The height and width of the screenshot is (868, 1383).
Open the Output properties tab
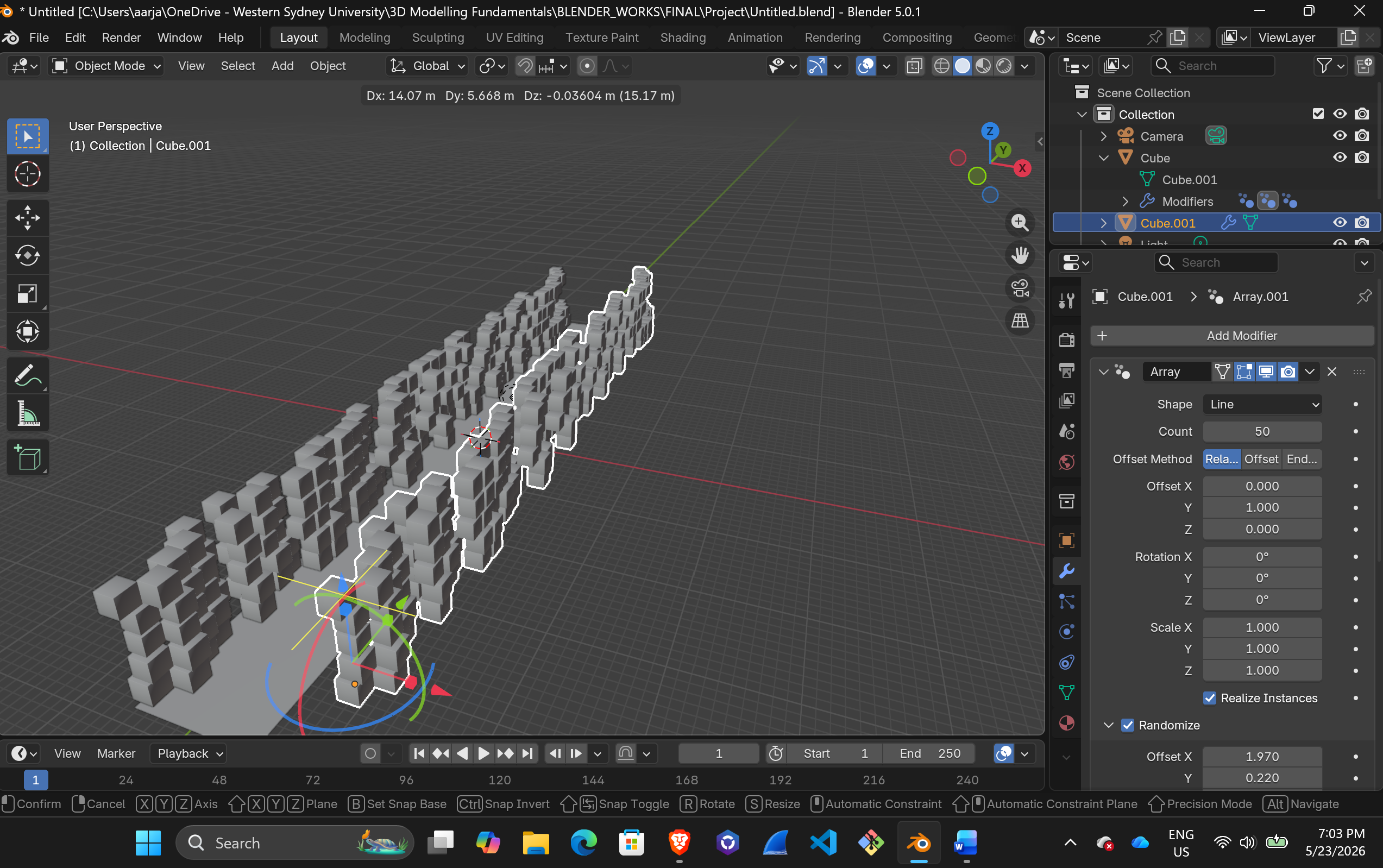click(1067, 370)
